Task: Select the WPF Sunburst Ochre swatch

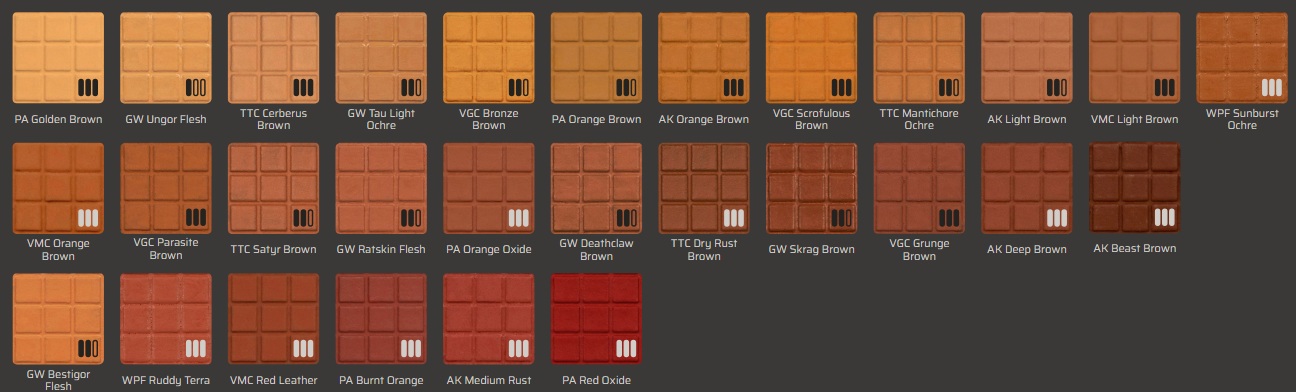Action: pos(1242,58)
